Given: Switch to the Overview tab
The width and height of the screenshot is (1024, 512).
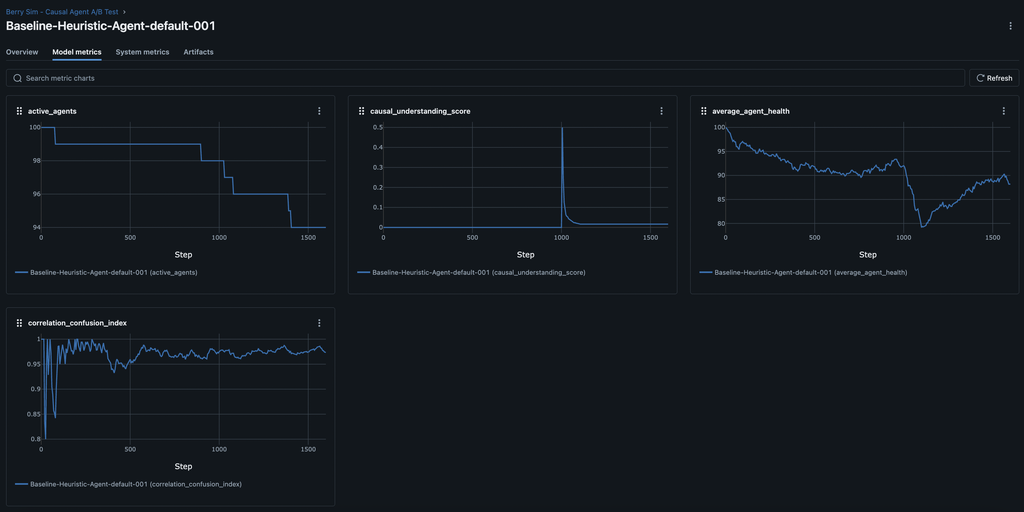Looking at the screenshot, I should pos(22,52).
